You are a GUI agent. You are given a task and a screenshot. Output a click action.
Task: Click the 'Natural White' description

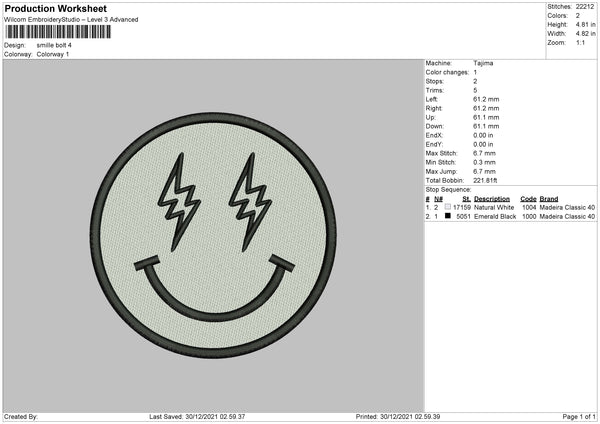[x=494, y=207]
